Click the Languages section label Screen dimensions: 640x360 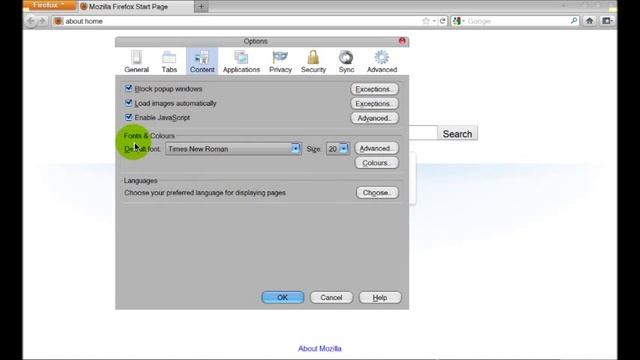click(x=140, y=180)
